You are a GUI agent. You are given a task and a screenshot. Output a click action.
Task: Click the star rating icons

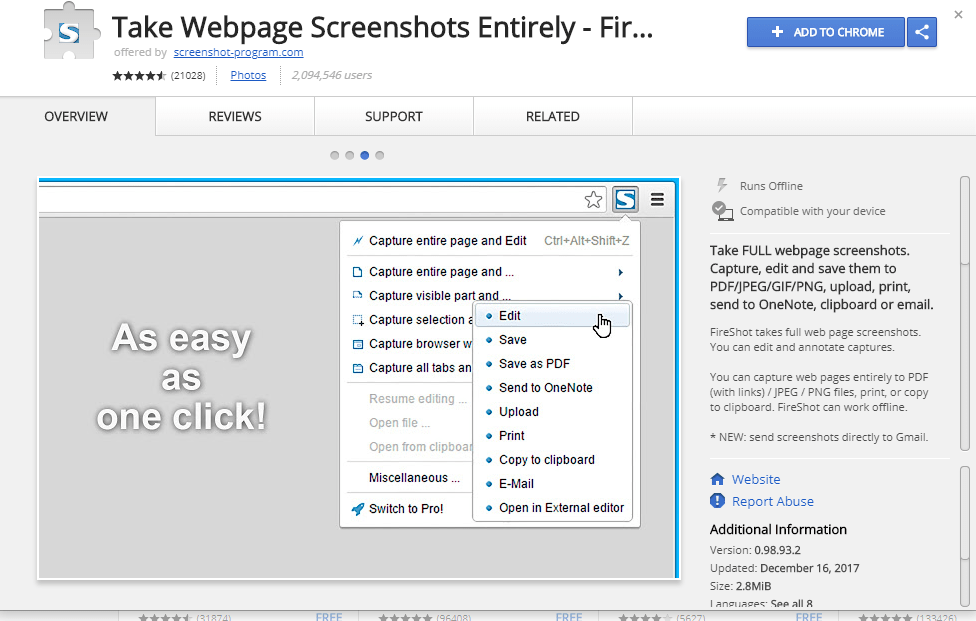tap(139, 76)
